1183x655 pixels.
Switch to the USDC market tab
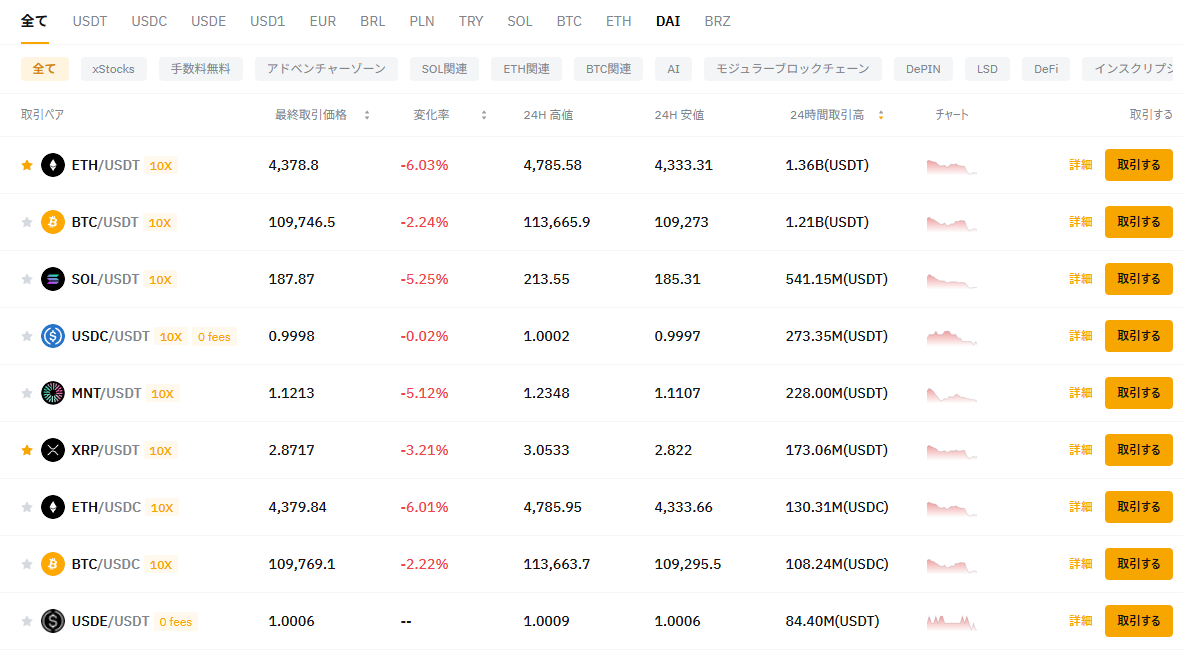point(149,21)
